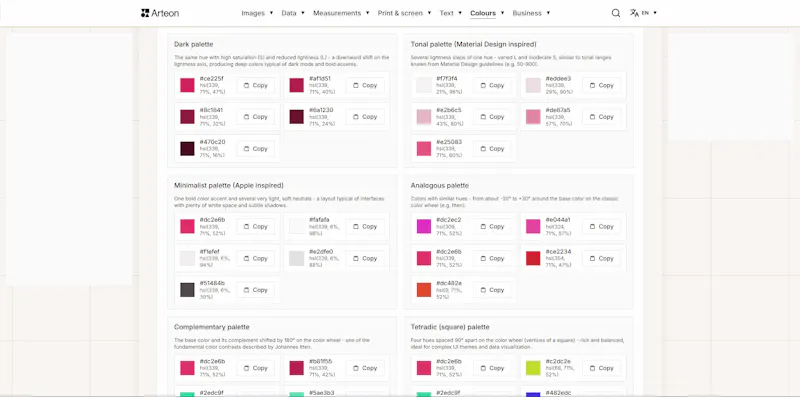Click the Complementary palette heading
800x397 pixels.
point(212,327)
